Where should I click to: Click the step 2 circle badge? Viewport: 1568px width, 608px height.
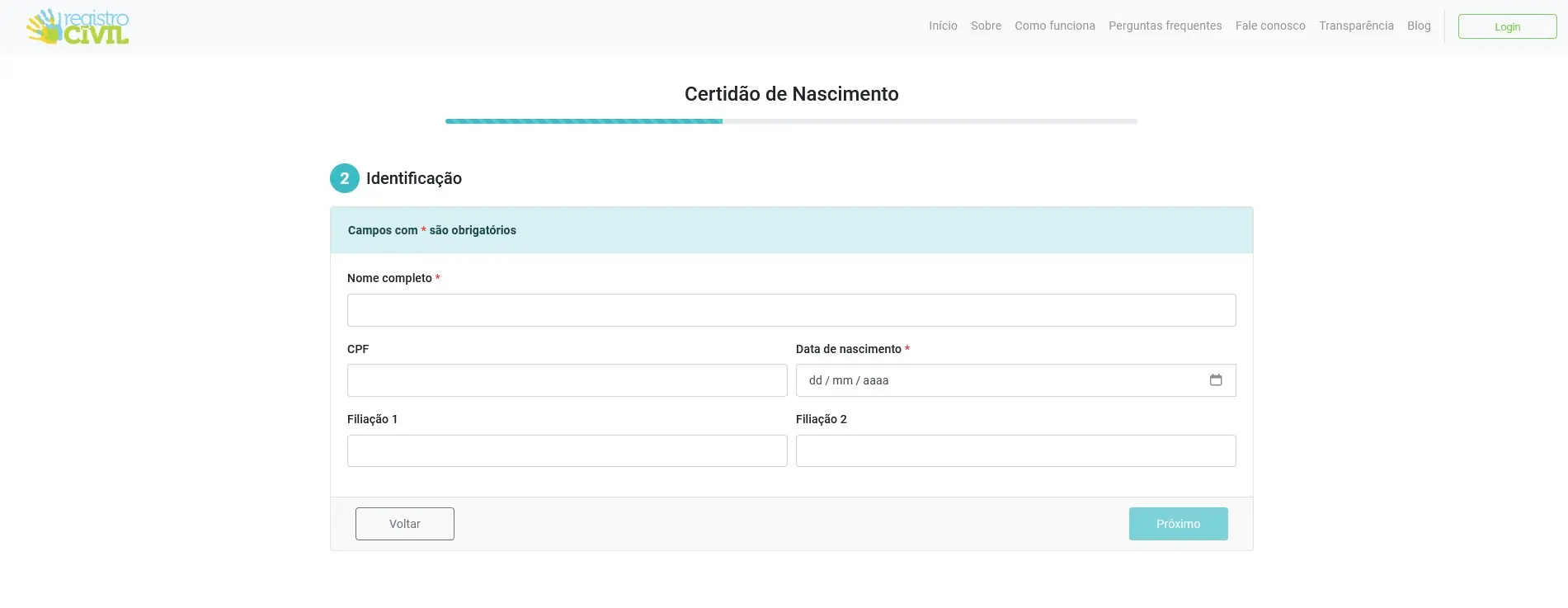(344, 178)
